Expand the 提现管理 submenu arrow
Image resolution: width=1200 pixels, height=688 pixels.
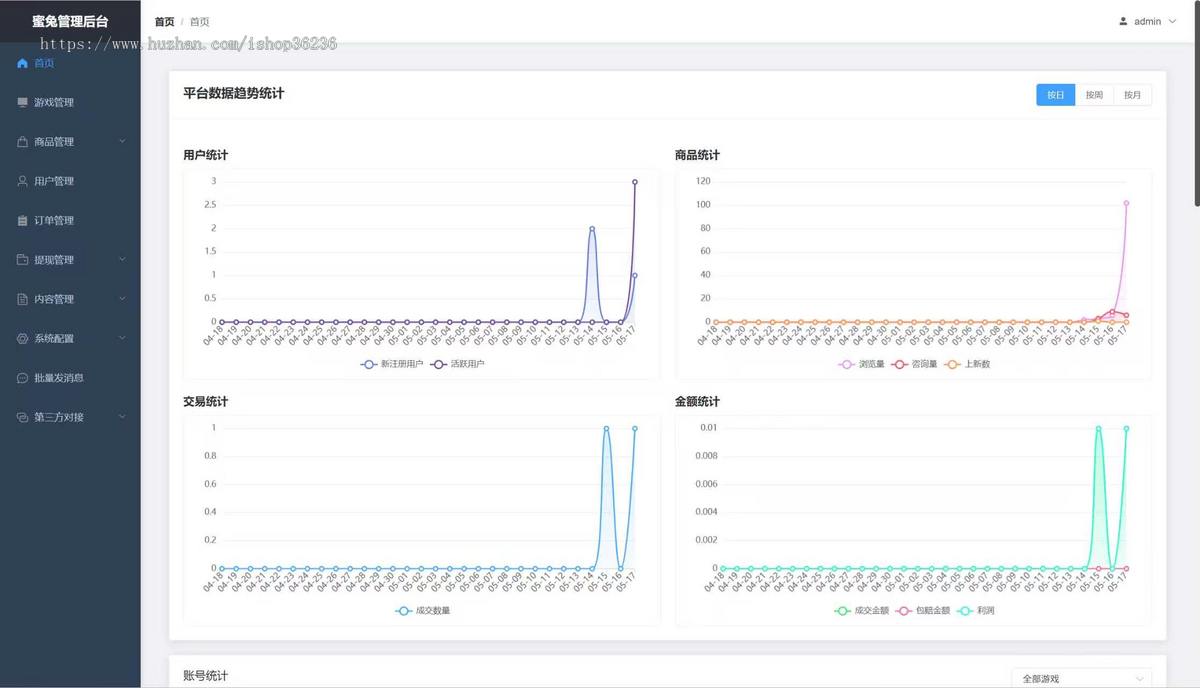coord(122,259)
